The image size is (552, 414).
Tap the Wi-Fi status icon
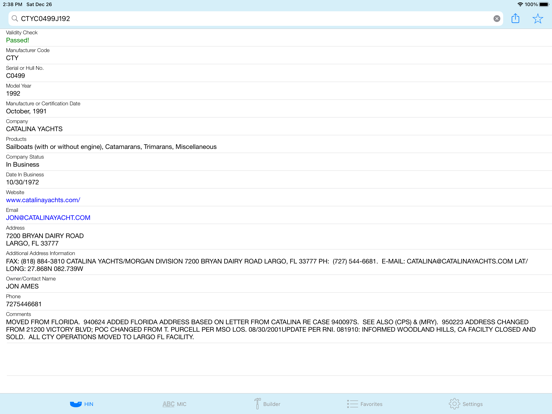coord(520,4)
